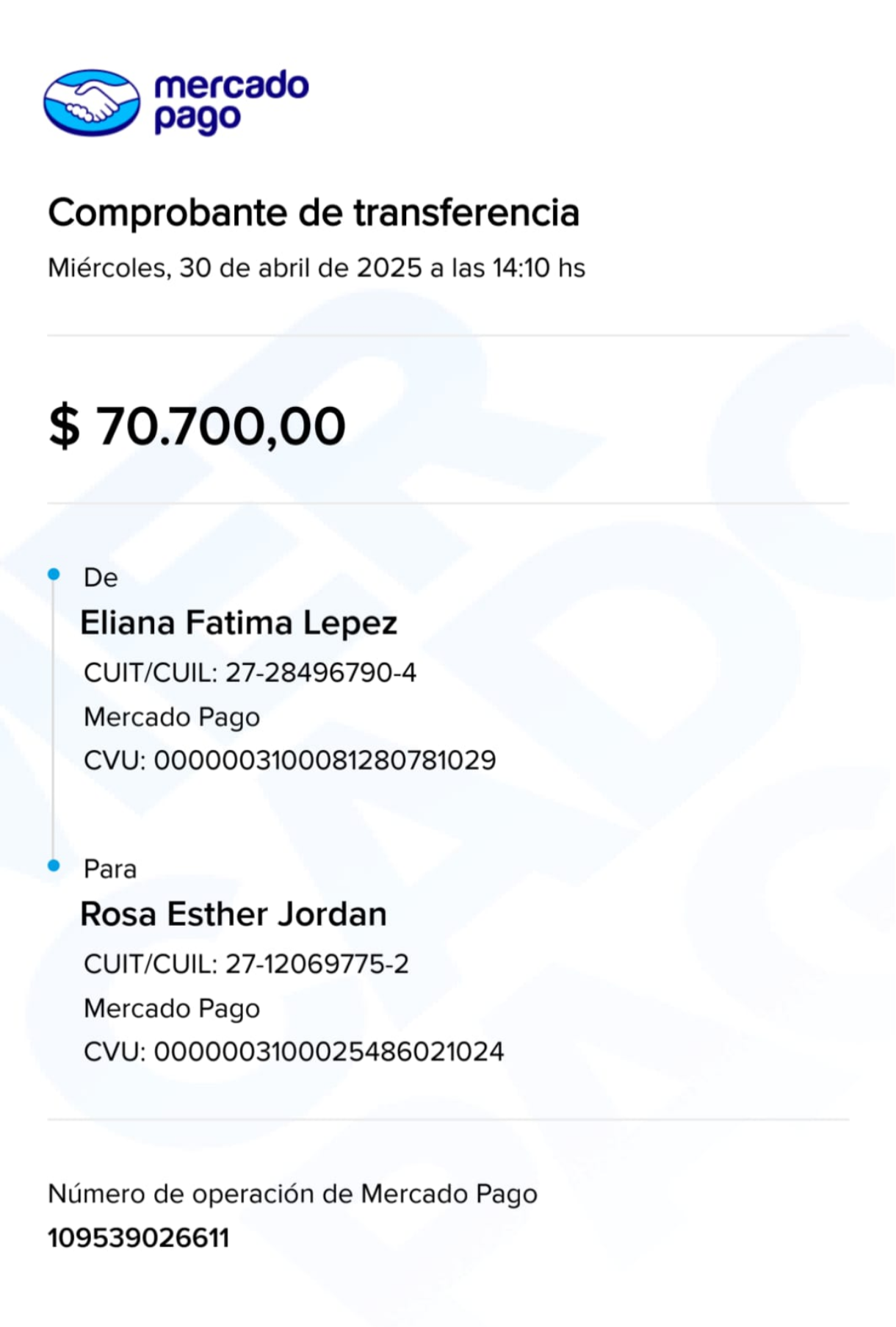Select recipient name Rosa Esther Jordan
896x1327 pixels.
tap(234, 915)
